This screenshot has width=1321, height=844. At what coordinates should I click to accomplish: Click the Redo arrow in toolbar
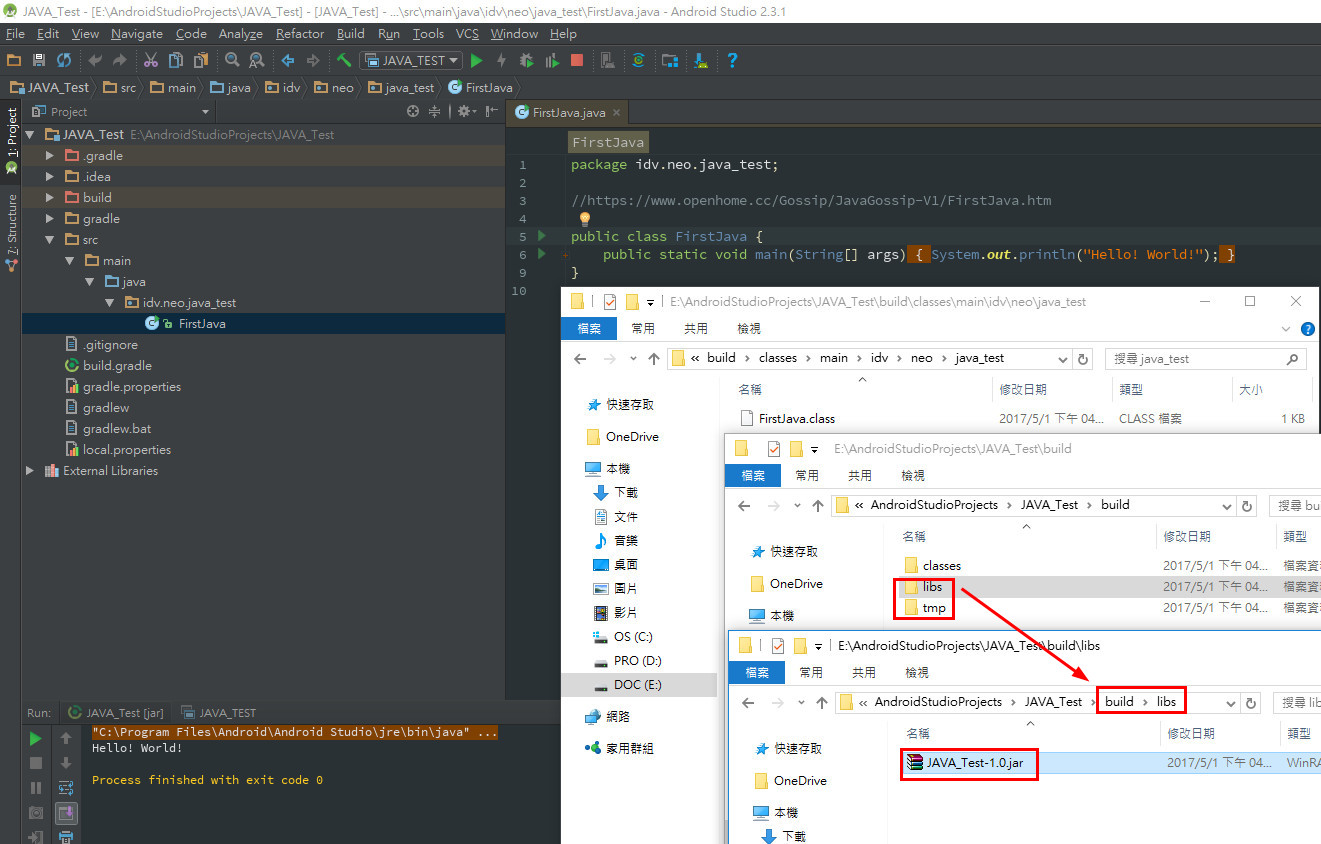[x=119, y=61]
